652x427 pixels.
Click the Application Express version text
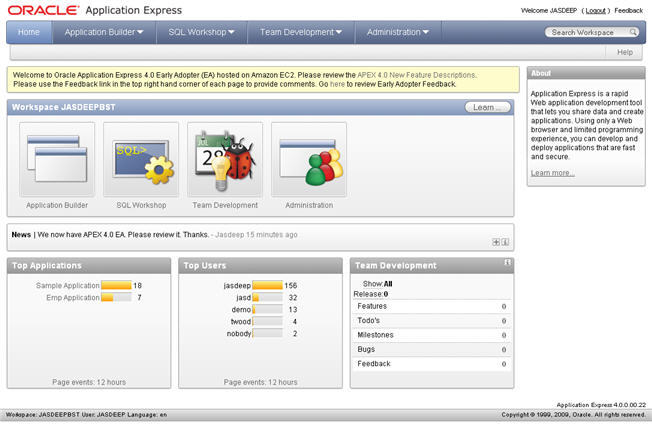(601, 405)
